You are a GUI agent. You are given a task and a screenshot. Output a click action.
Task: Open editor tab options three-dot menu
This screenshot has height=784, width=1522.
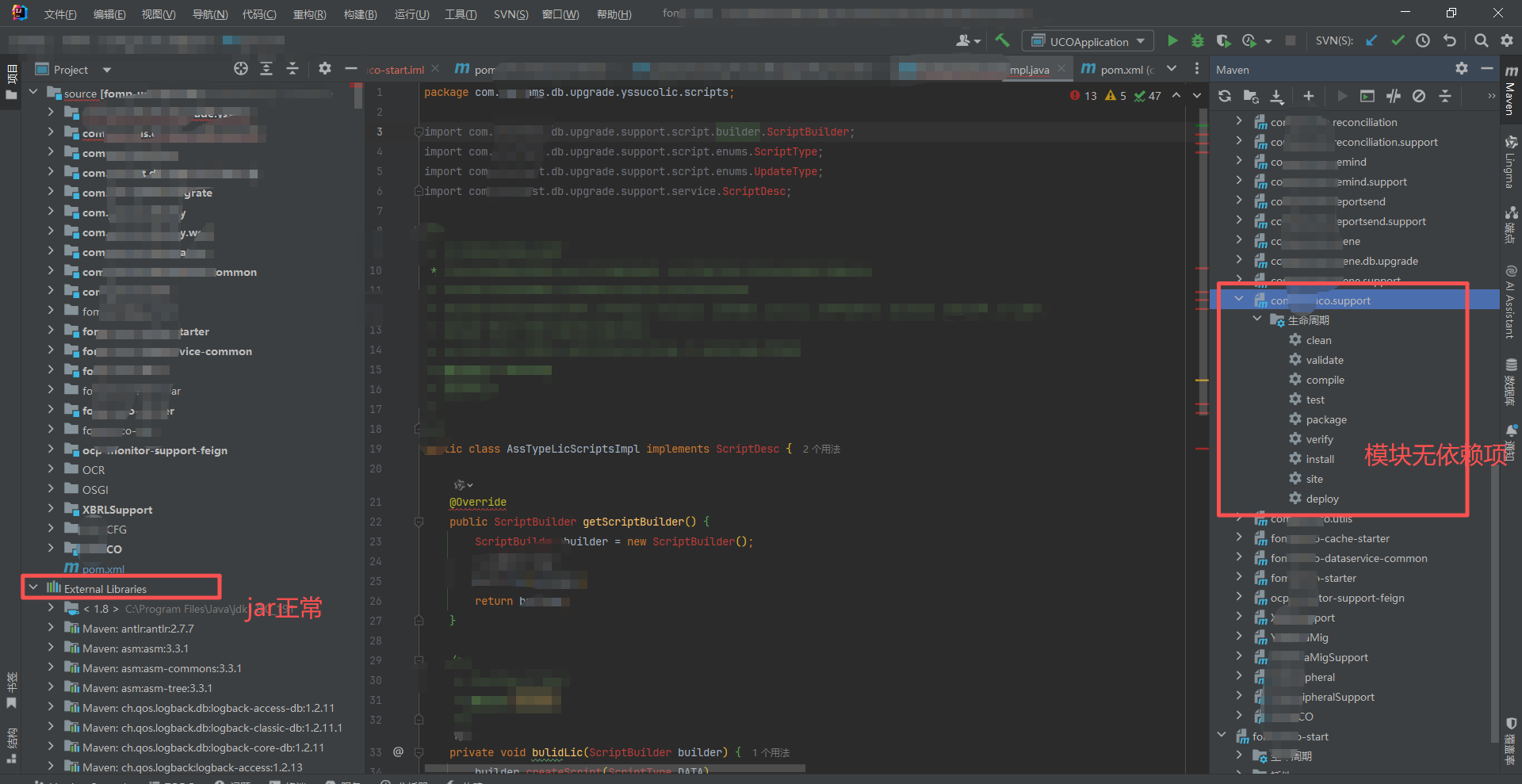pyautogui.click(x=1197, y=69)
